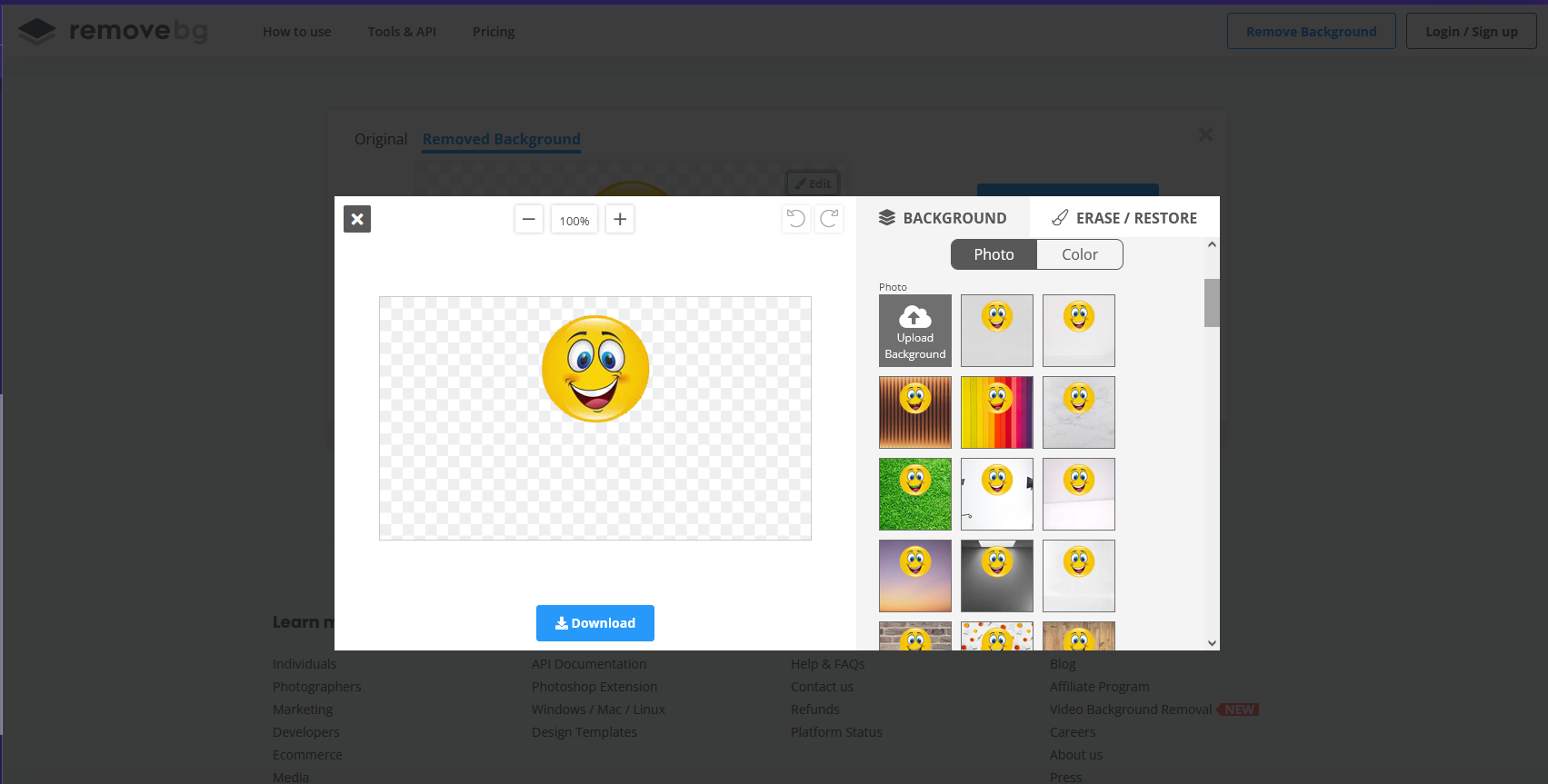Select the dark spotlight studio background

pos(997,576)
